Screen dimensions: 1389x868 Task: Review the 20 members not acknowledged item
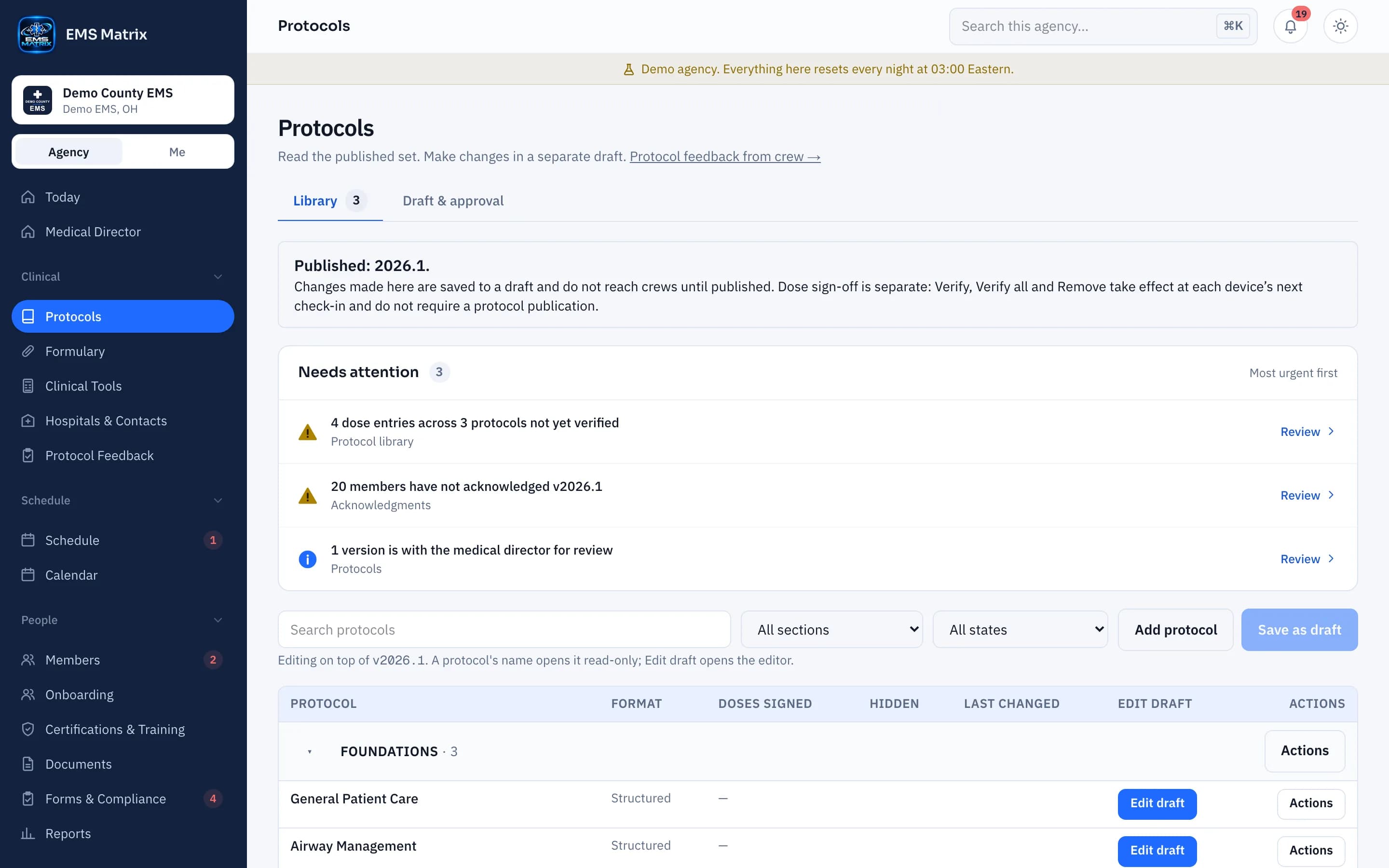pos(1307,495)
